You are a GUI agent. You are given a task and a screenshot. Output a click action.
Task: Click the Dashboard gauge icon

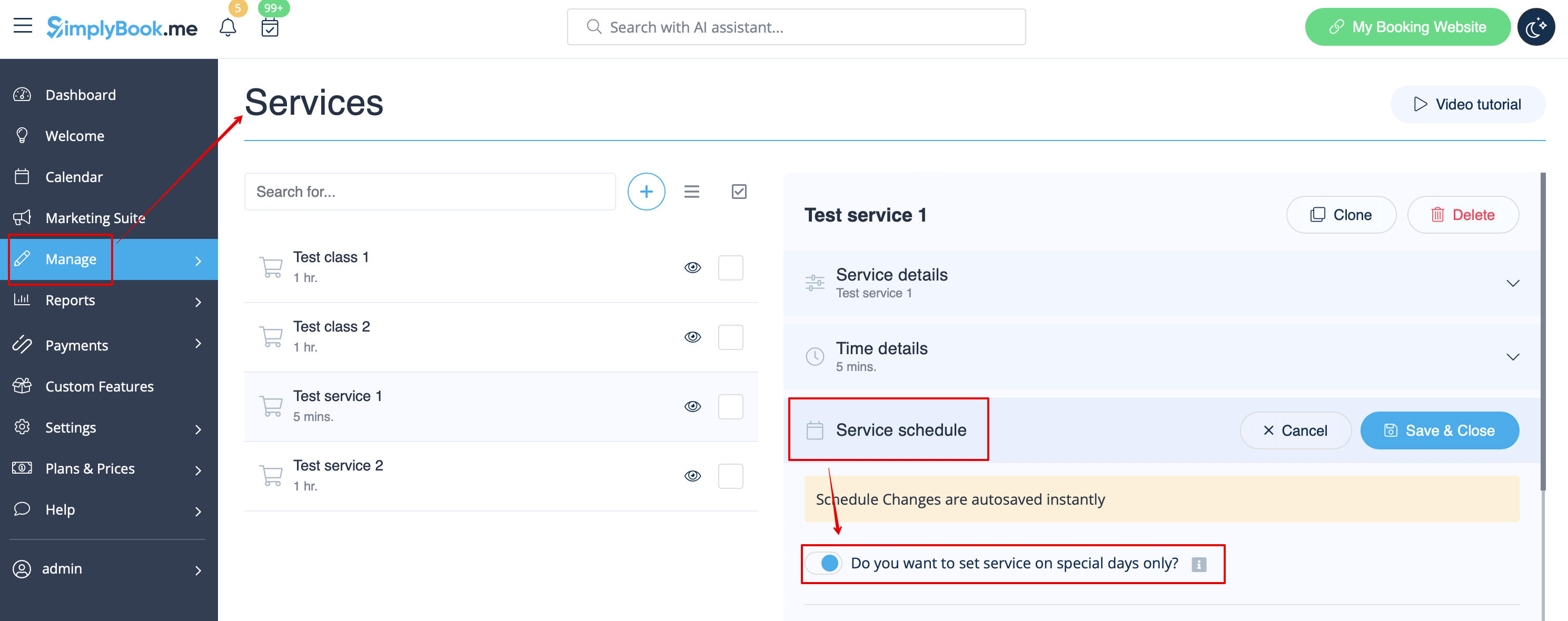(x=22, y=94)
